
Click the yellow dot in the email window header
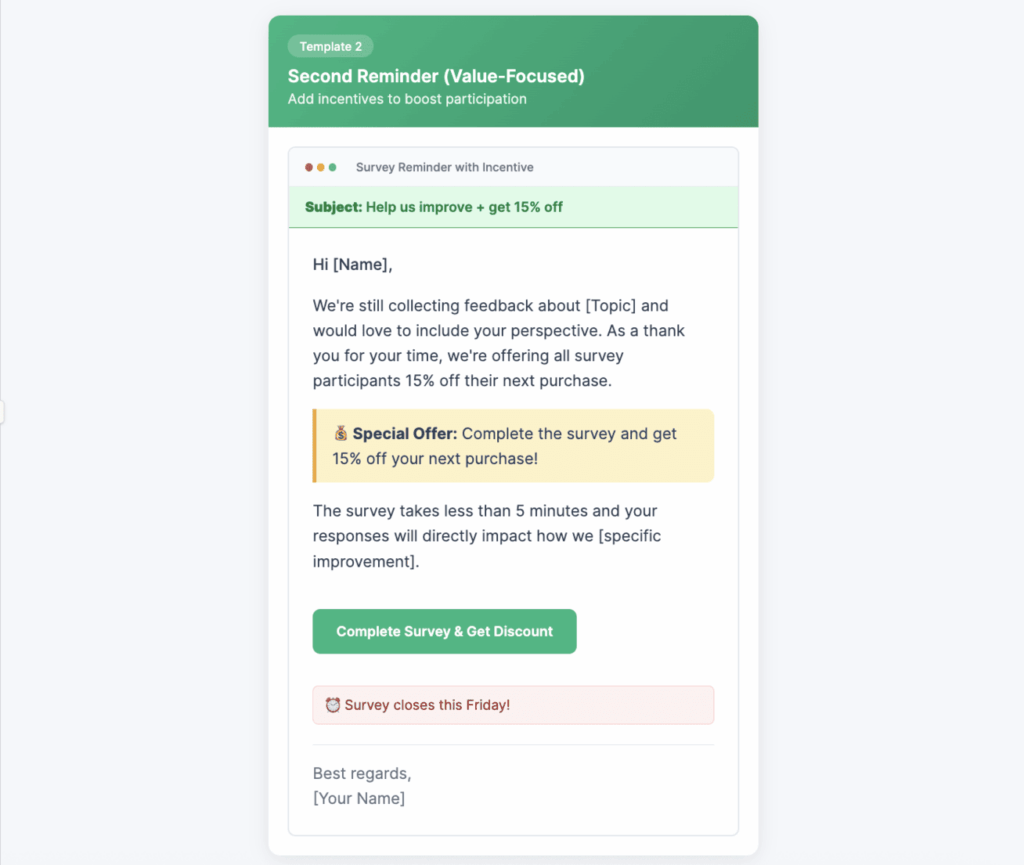pos(321,168)
